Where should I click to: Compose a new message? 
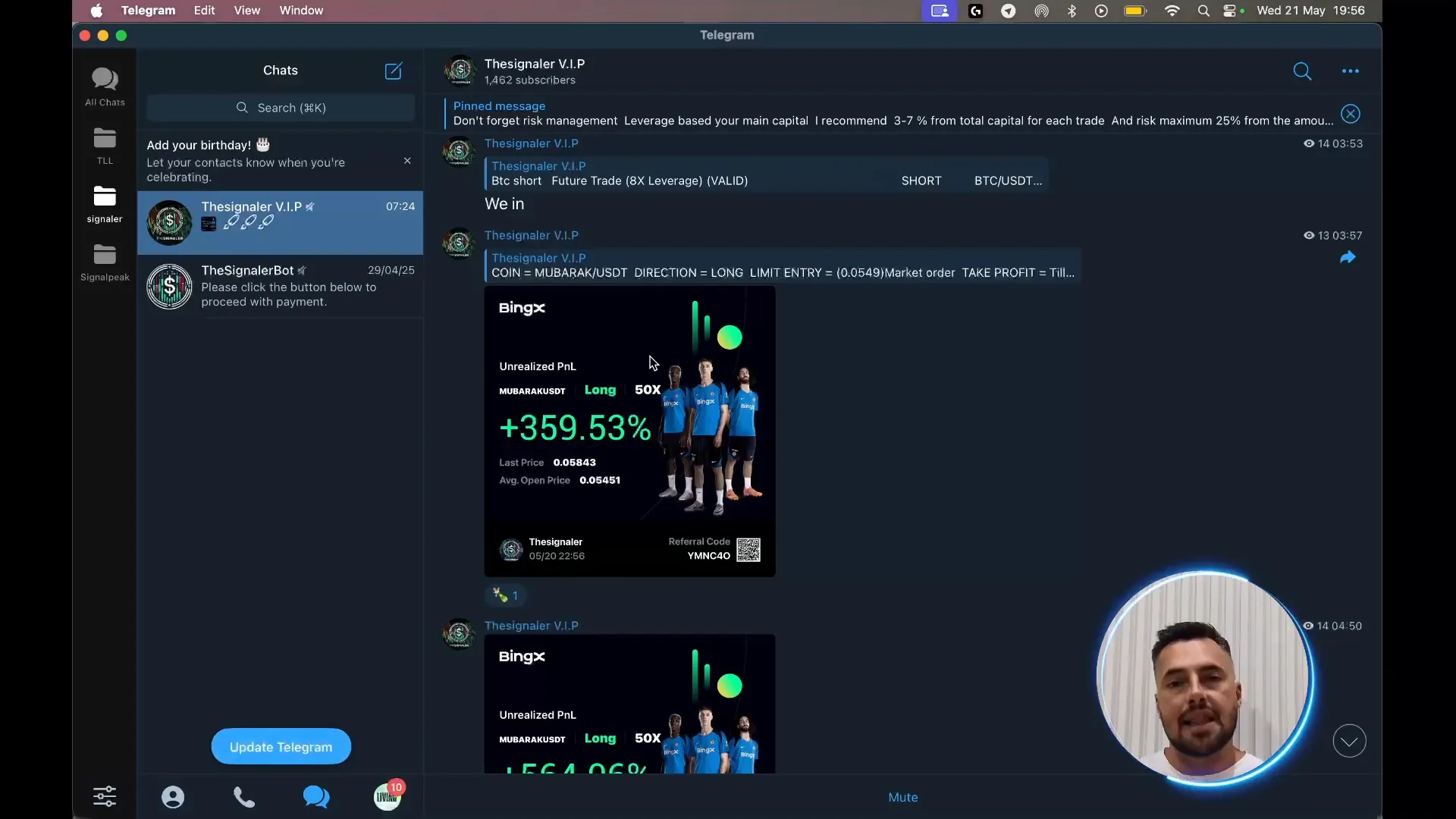394,71
